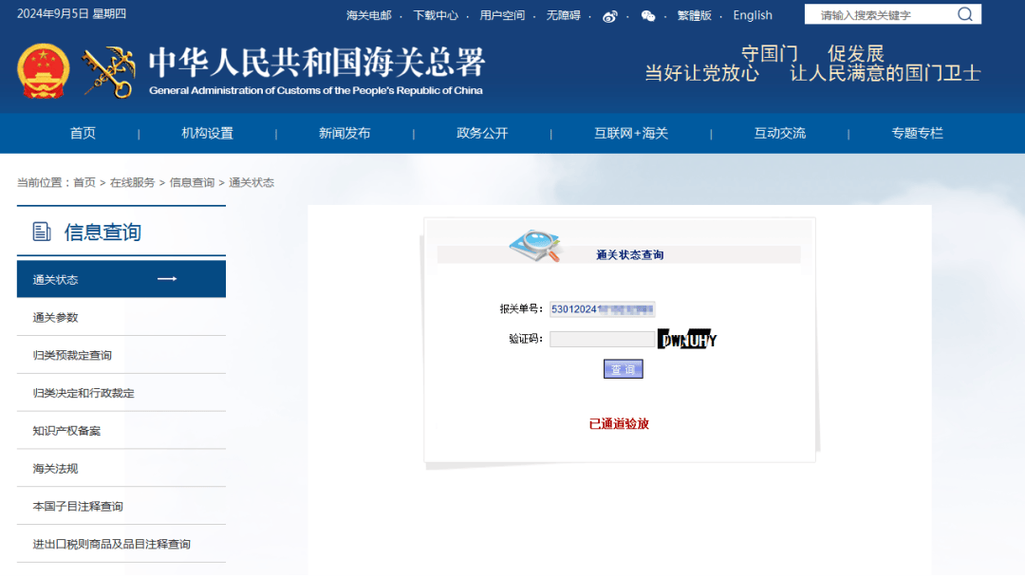Go to 在线服务 breadcrumb link
The width and height of the screenshot is (1025, 577).
point(132,182)
